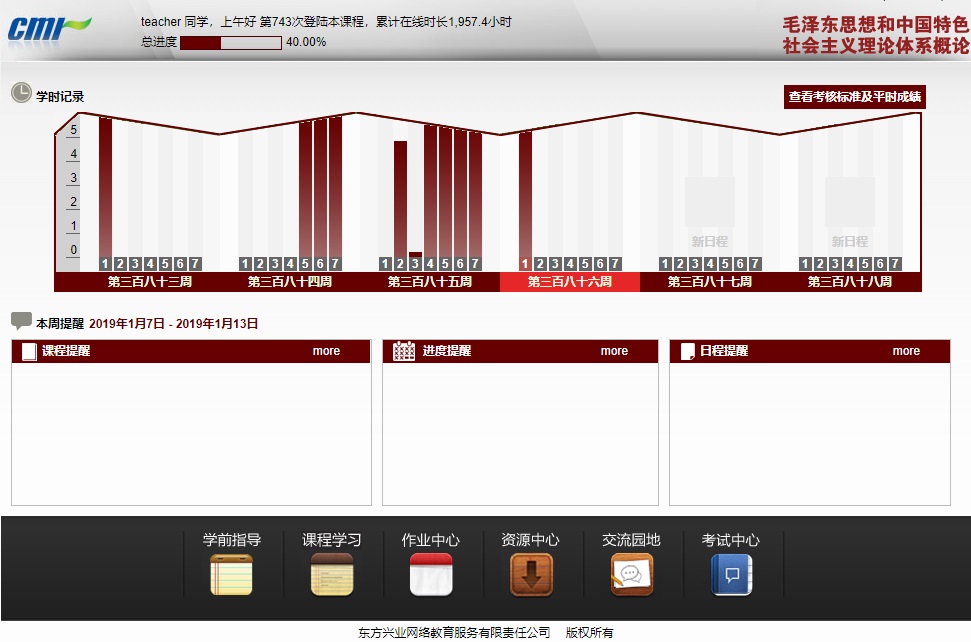Click 查看考核标准及平时成绩 button
Image resolution: width=971 pixels, height=642 pixels.
[x=854, y=97]
